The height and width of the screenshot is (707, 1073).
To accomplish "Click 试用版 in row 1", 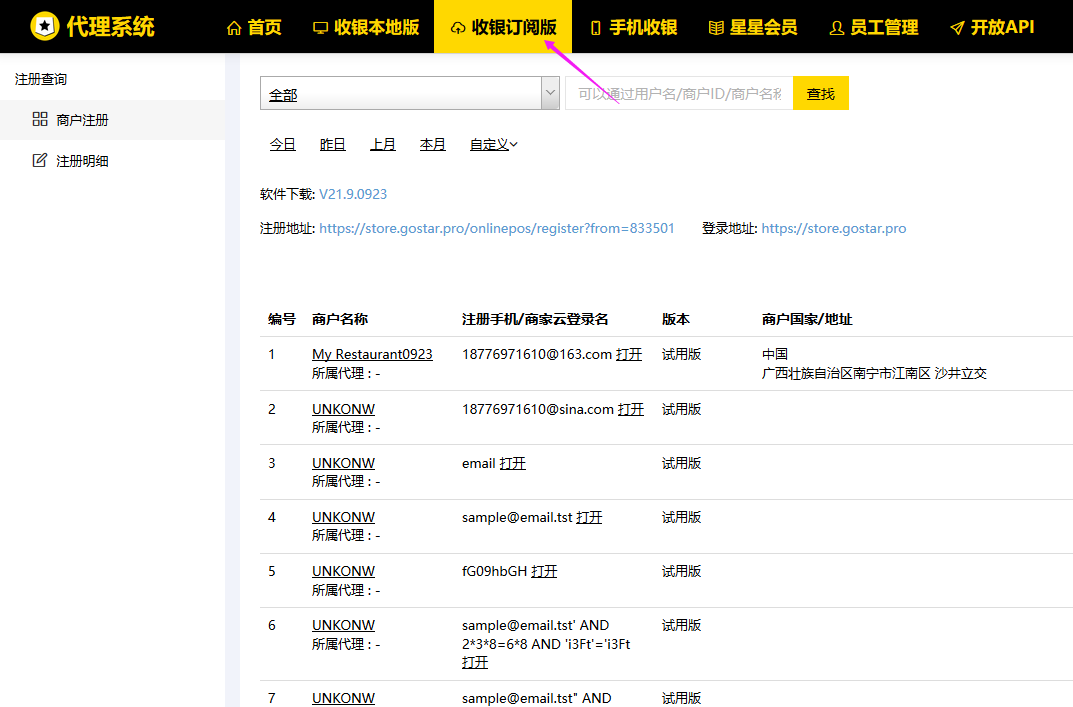I will coord(682,354).
